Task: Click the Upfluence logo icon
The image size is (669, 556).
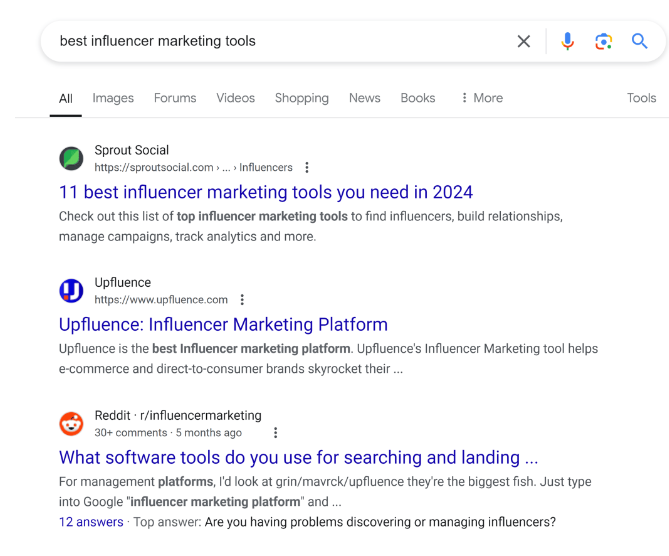Action: (71, 291)
